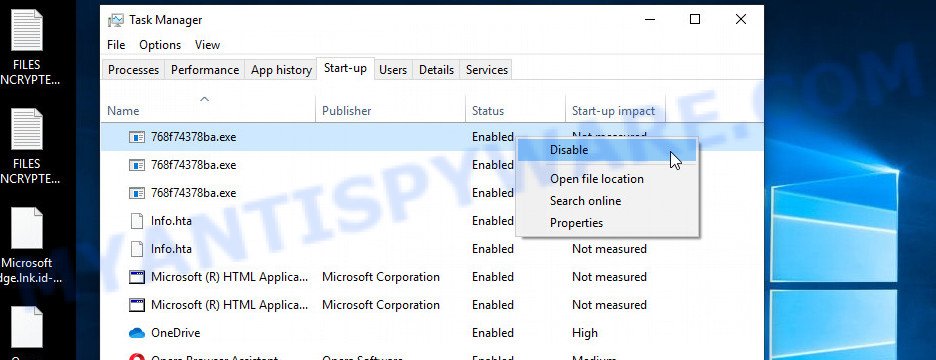Click the icon of the highlighted 768f74378ba.exe row

point(137,137)
